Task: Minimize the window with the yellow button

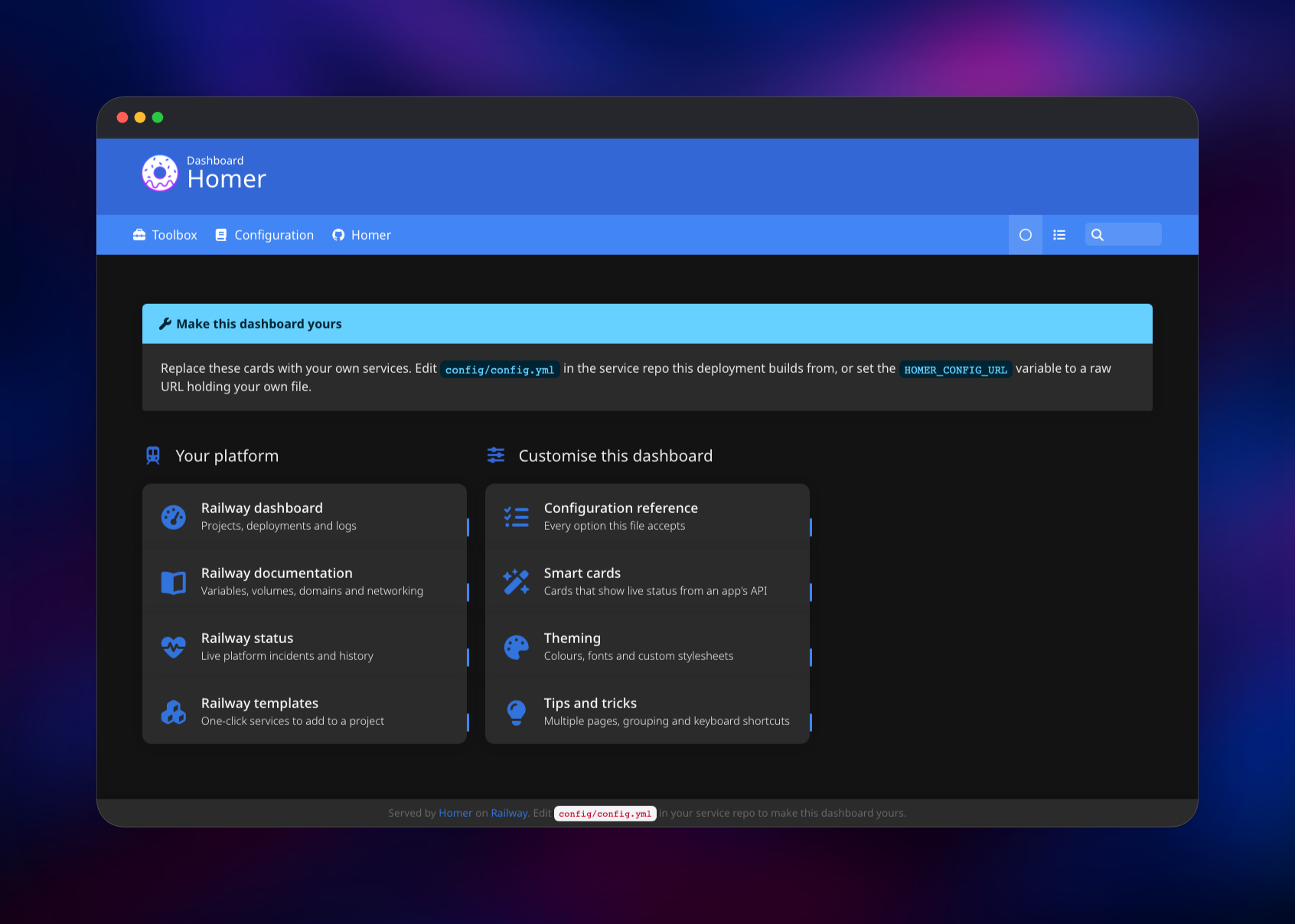Action: click(140, 117)
